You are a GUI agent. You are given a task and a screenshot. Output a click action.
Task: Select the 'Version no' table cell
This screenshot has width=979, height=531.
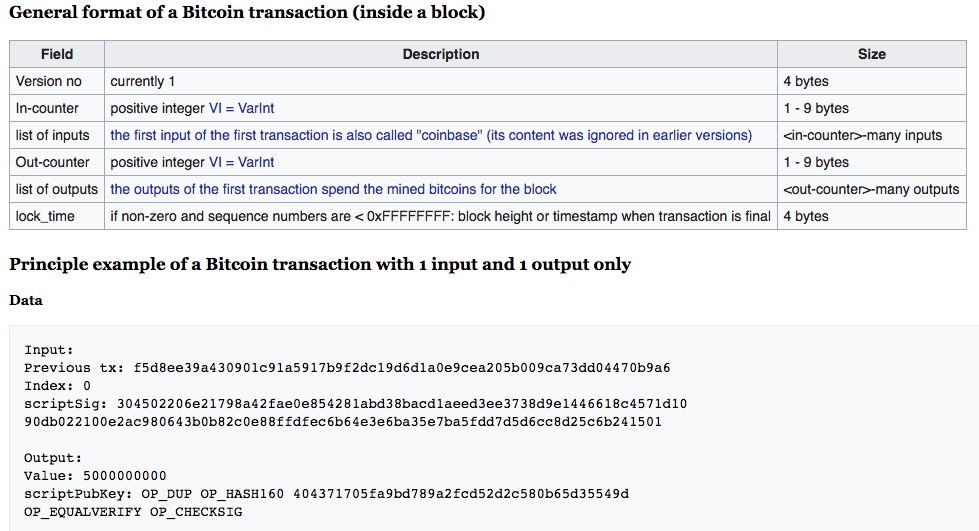57,81
